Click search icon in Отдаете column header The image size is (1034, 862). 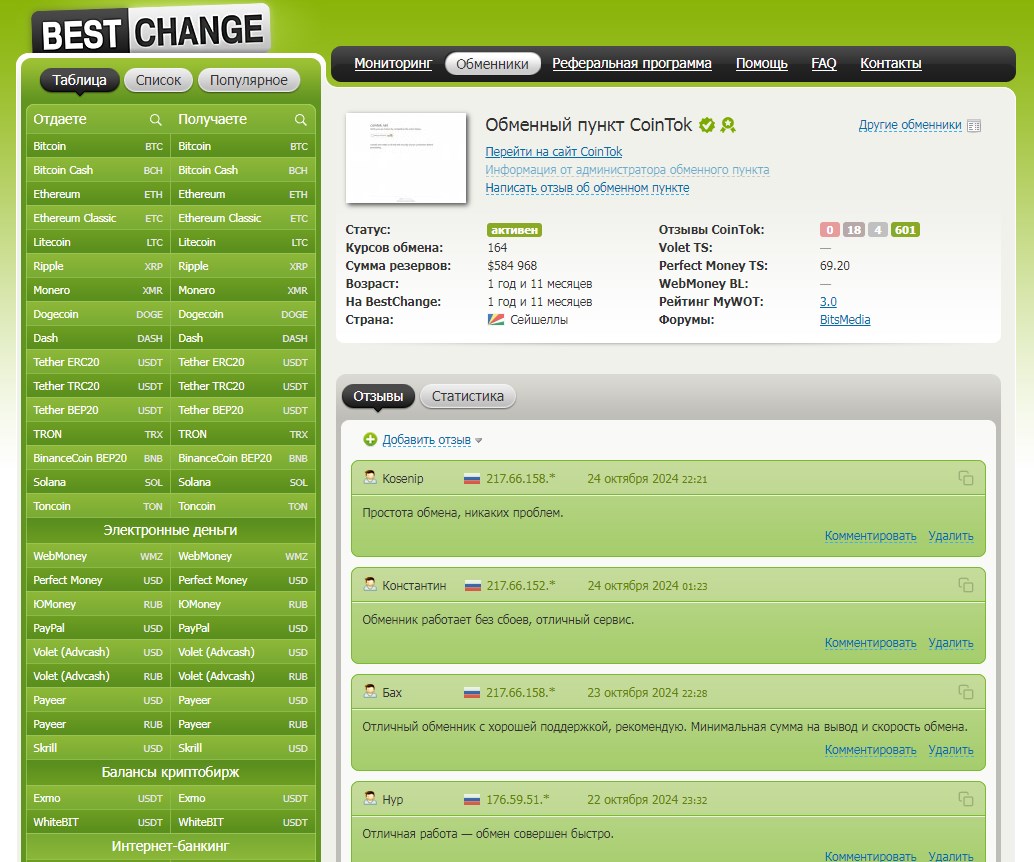tap(156, 119)
